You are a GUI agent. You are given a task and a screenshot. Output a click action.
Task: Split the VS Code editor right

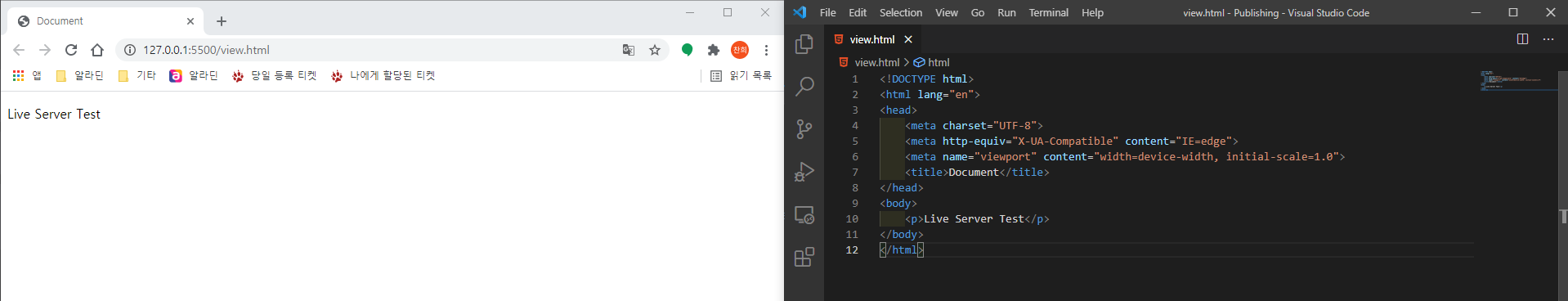(1522, 39)
